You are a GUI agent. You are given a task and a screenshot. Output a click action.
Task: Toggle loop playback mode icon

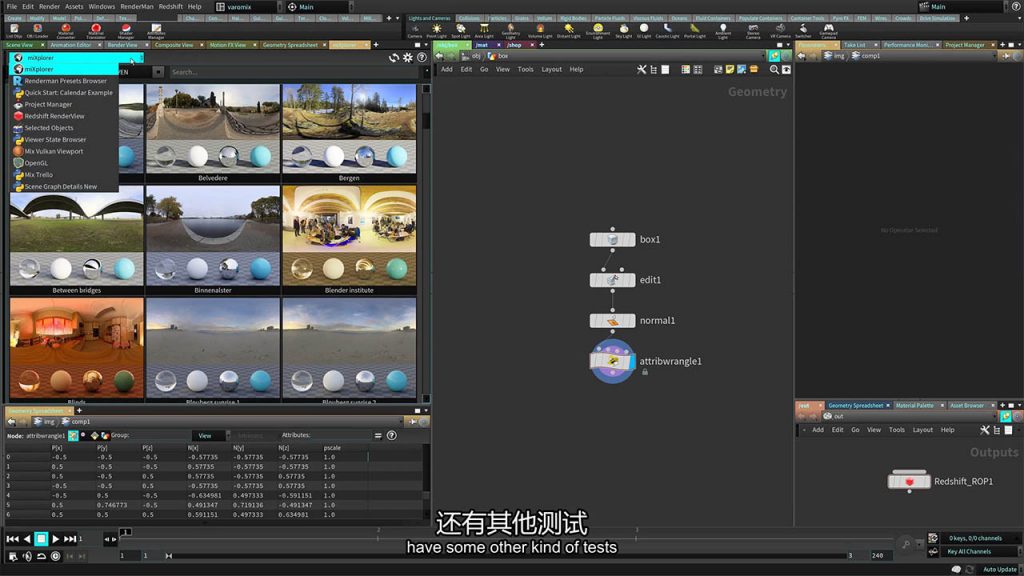click(41, 556)
